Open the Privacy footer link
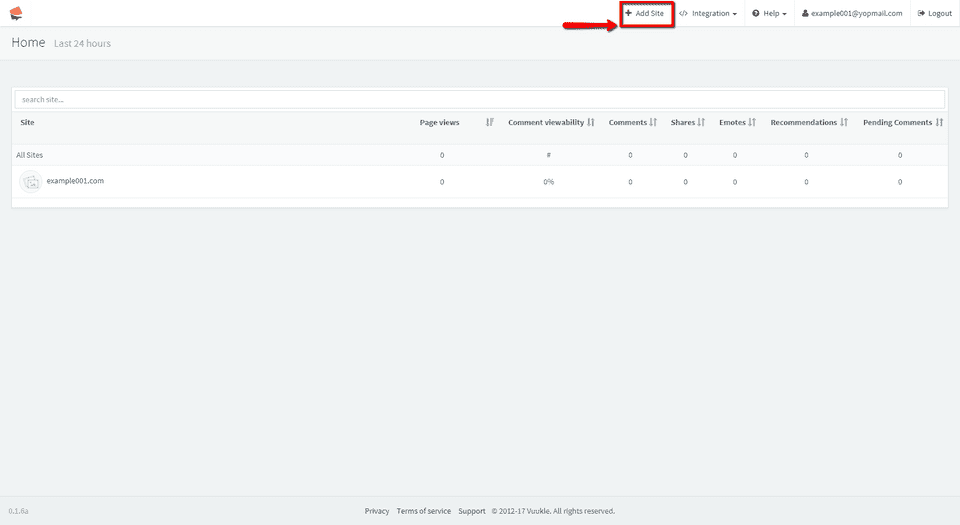 [x=377, y=511]
